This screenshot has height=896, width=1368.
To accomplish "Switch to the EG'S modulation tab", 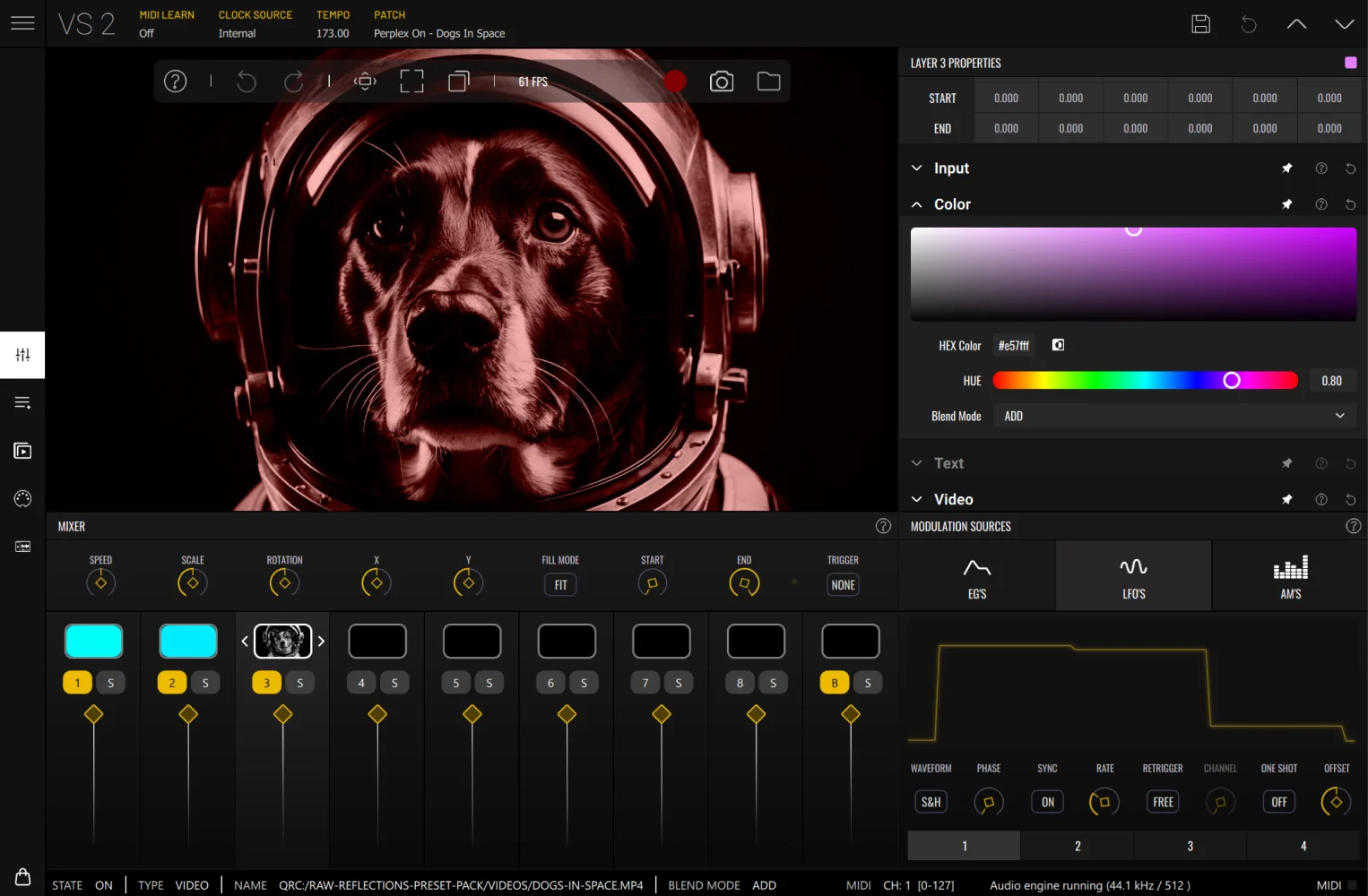I will pos(976,575).
